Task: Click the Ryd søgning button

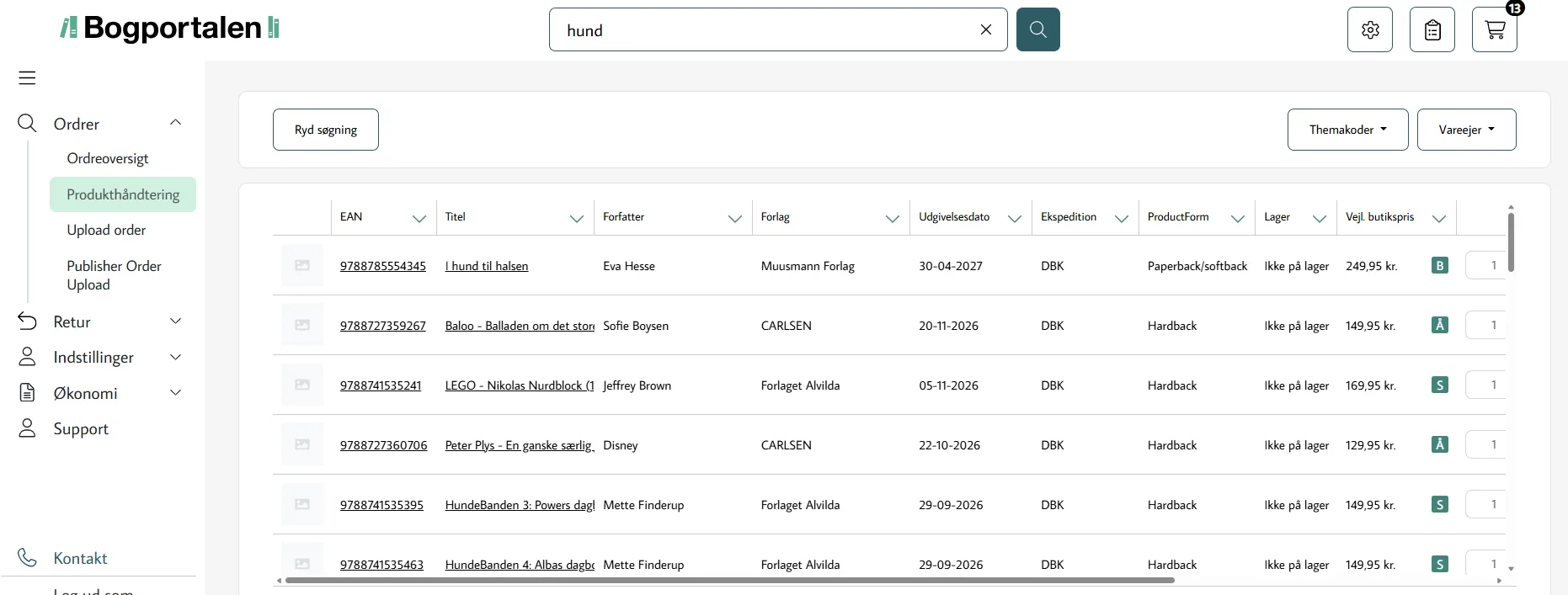Action: [x=326, y=130]
